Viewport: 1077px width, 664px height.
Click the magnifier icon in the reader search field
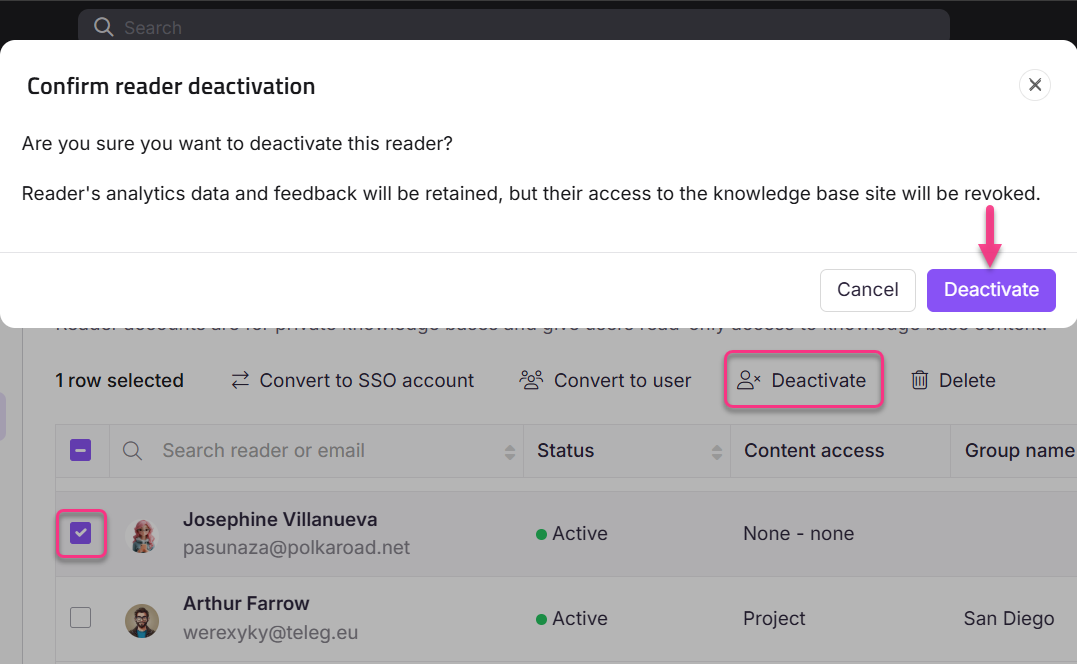pos(133,451)
